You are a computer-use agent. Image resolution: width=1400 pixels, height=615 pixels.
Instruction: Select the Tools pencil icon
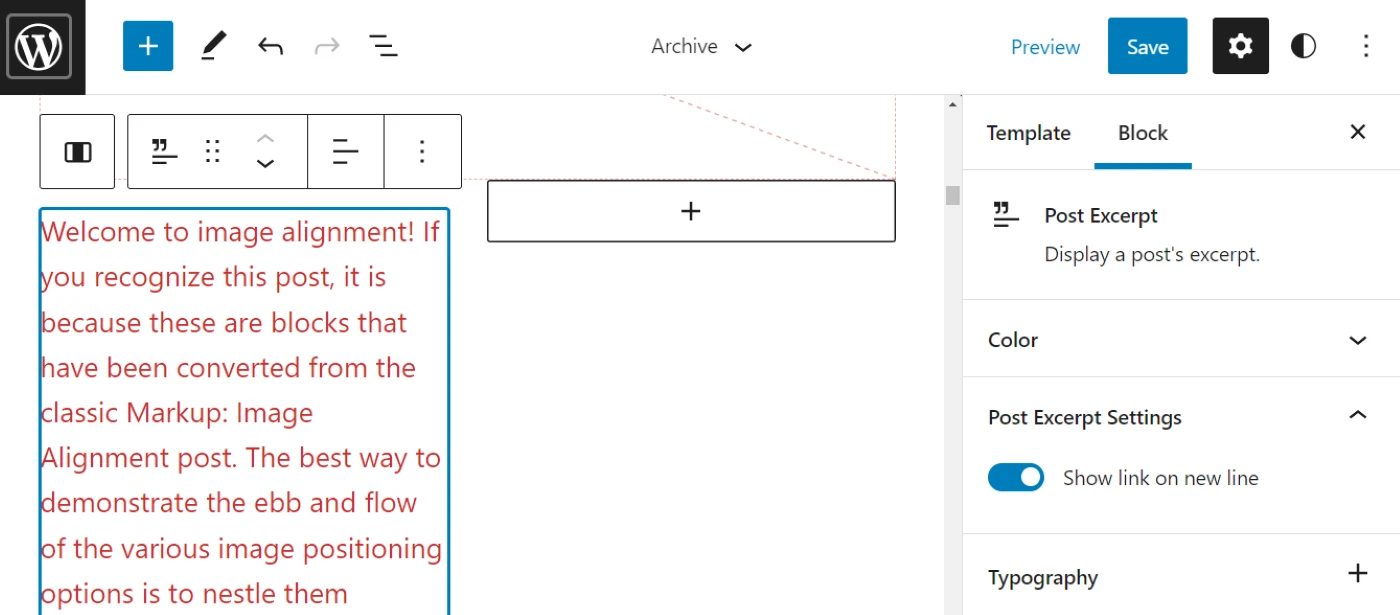[214, 46]
